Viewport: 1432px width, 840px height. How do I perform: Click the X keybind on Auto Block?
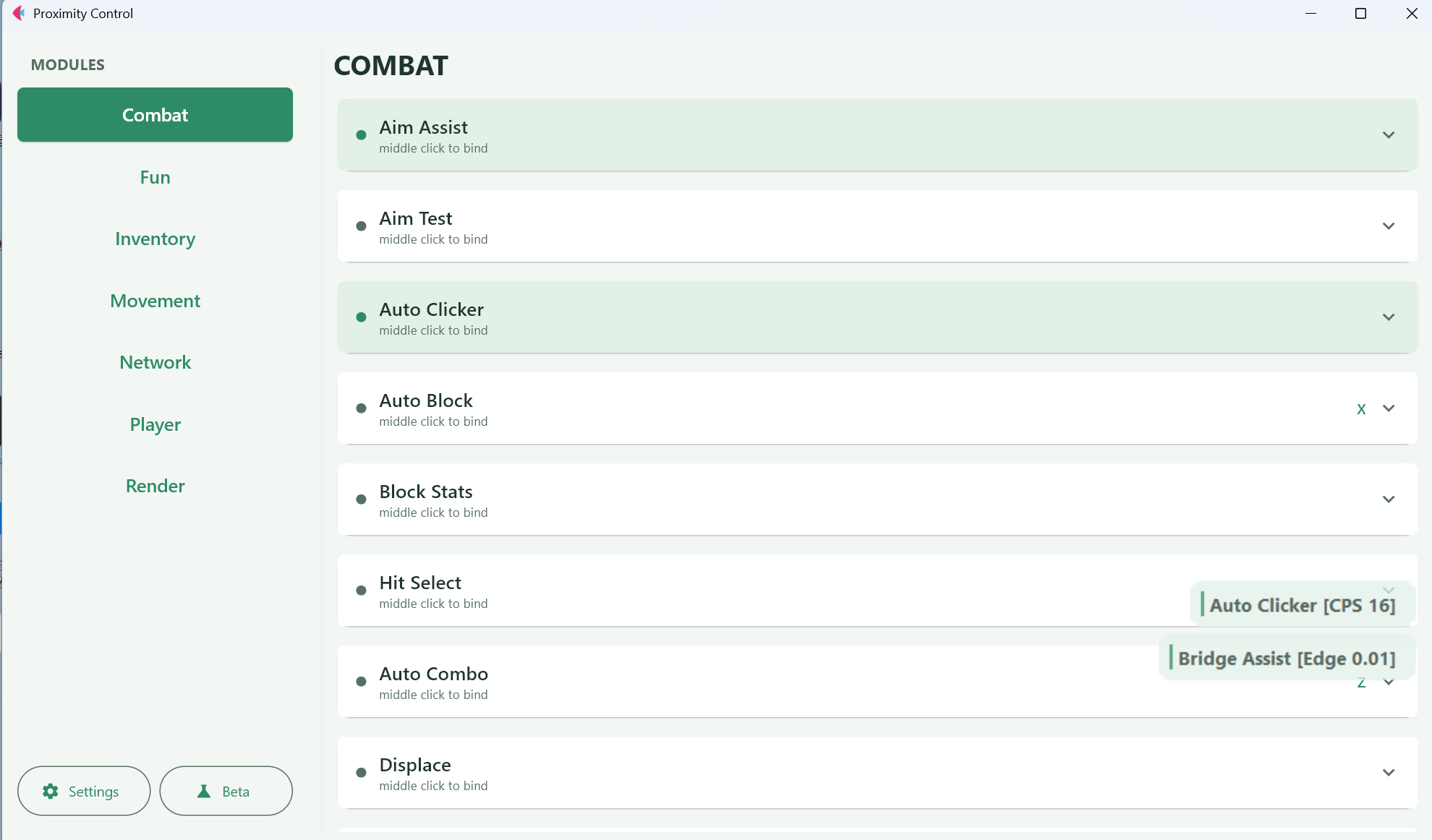click(x=1361, y=409)
